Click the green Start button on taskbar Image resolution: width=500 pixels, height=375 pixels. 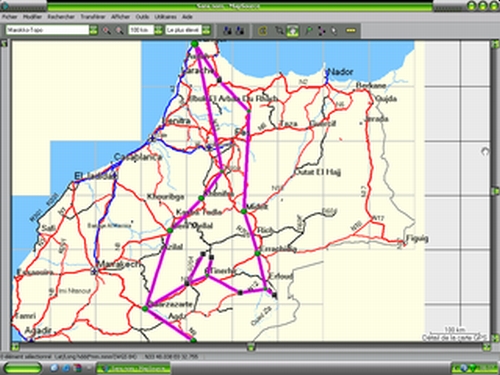[x=23, y=368]
